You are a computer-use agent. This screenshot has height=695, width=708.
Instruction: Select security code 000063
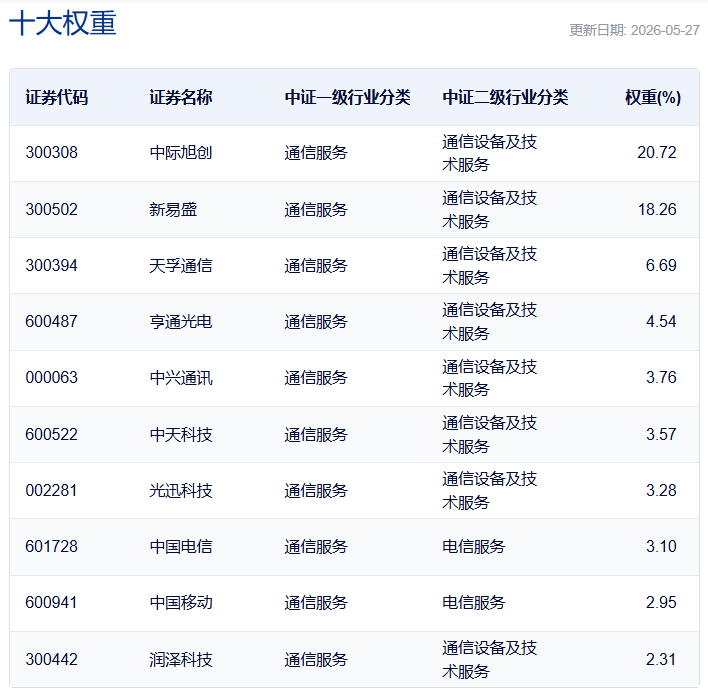(x=51, y=378)
